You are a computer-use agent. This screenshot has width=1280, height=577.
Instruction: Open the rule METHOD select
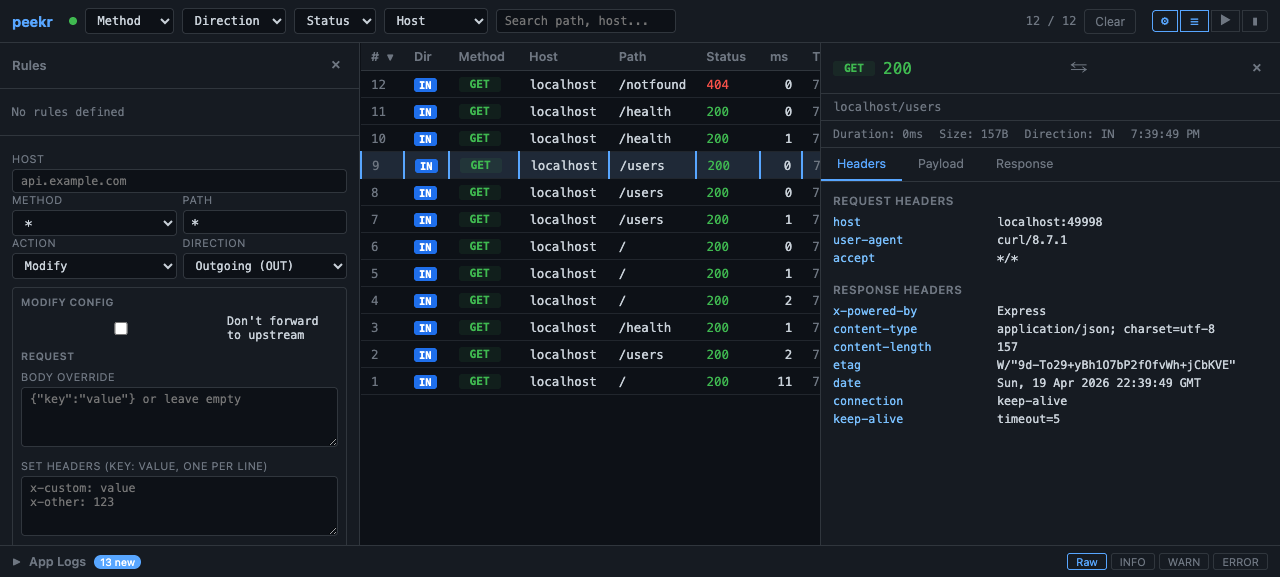point(94,223)
